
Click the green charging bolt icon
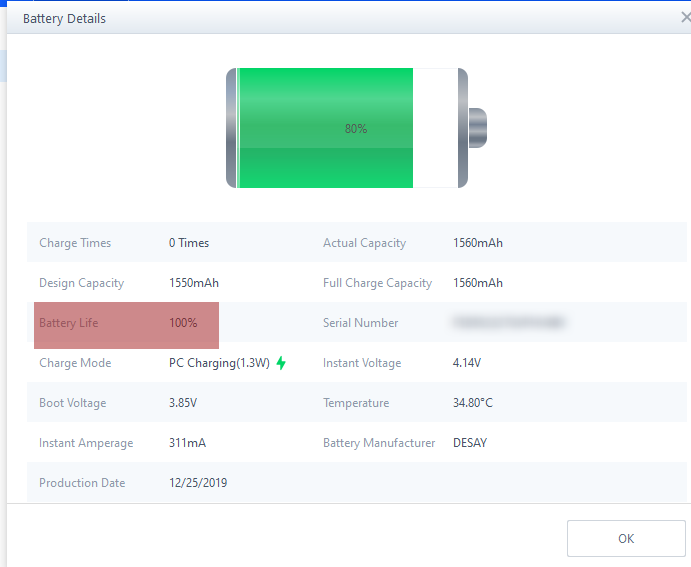(x=281, y=363)
